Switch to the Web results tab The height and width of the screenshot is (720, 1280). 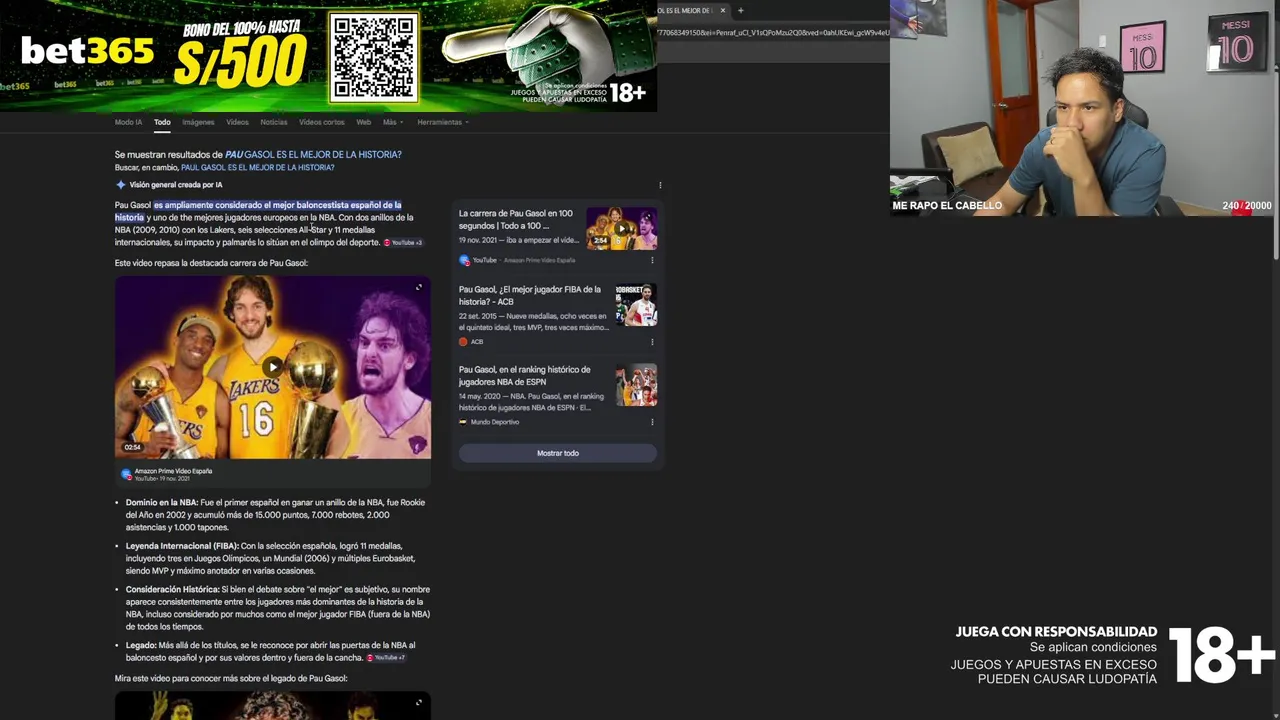click(364, 122)
